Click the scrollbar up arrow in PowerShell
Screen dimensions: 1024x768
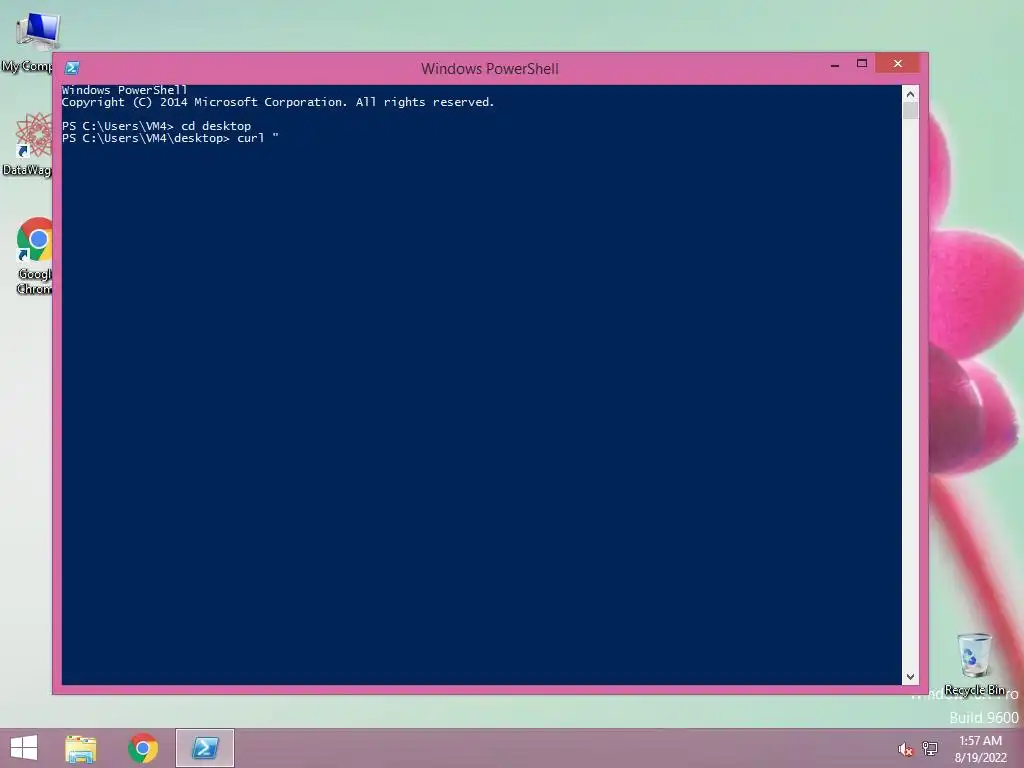coord(910,94)
